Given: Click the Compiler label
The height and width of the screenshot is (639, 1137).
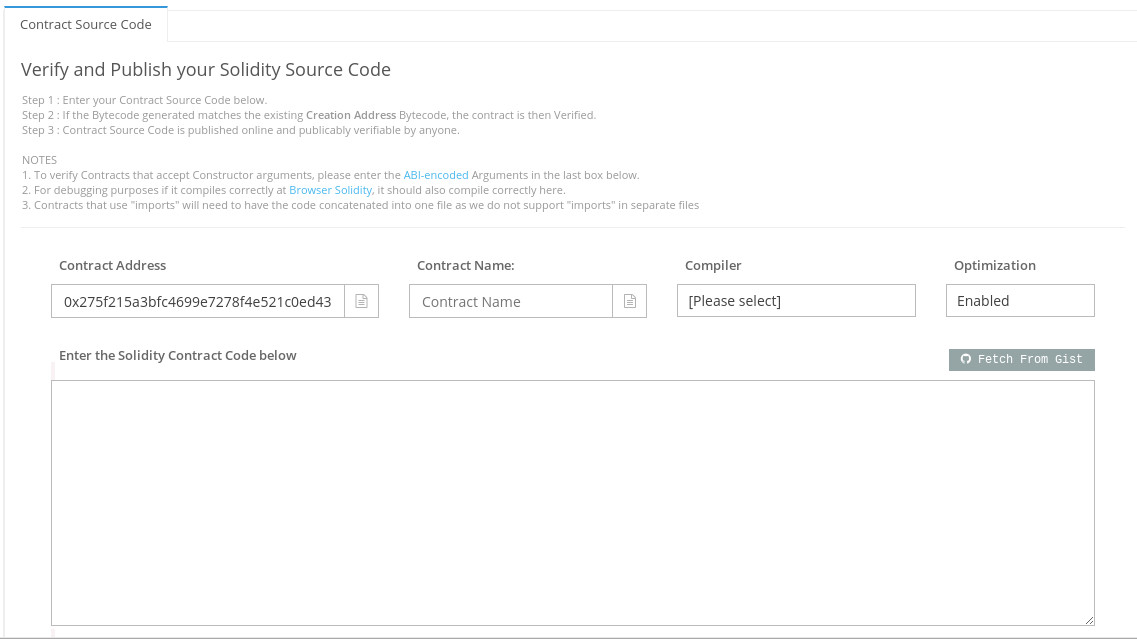Looking at the screenshot, I should pyautogui.click(x=713, y=265).
